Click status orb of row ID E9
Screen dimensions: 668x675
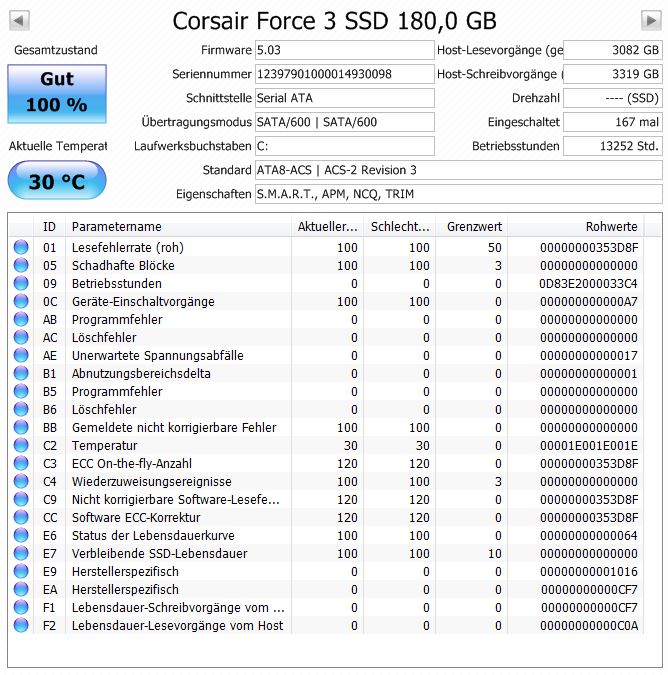(x=21, y=571)
